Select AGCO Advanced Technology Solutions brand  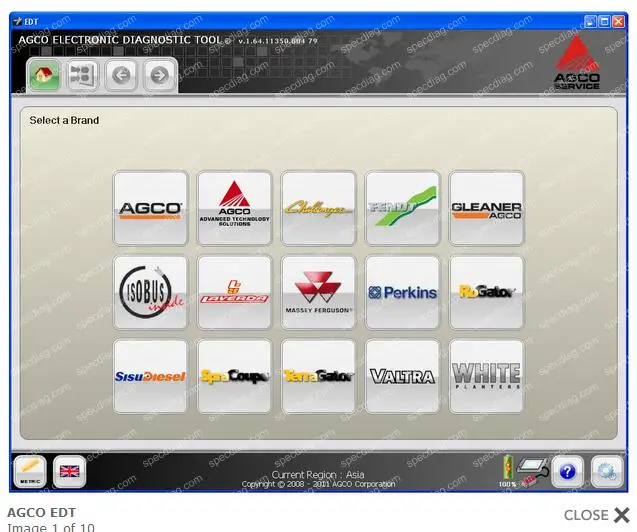pos(234,208)
